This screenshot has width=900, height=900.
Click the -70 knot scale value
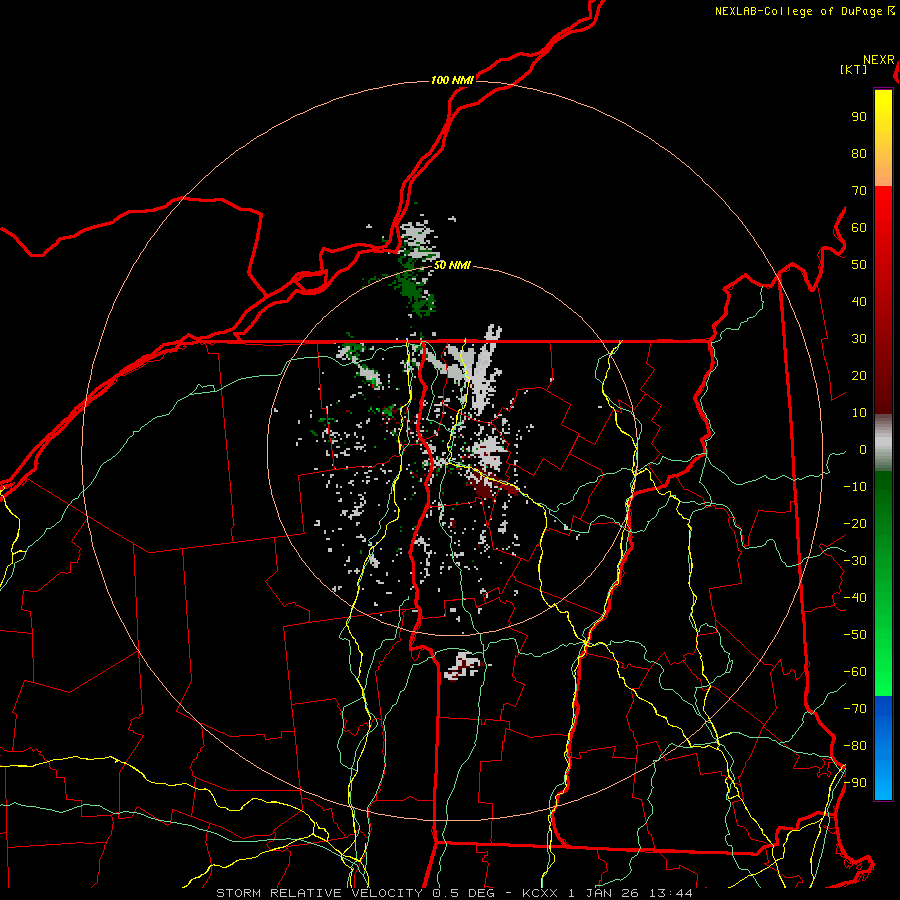(855, 709)
